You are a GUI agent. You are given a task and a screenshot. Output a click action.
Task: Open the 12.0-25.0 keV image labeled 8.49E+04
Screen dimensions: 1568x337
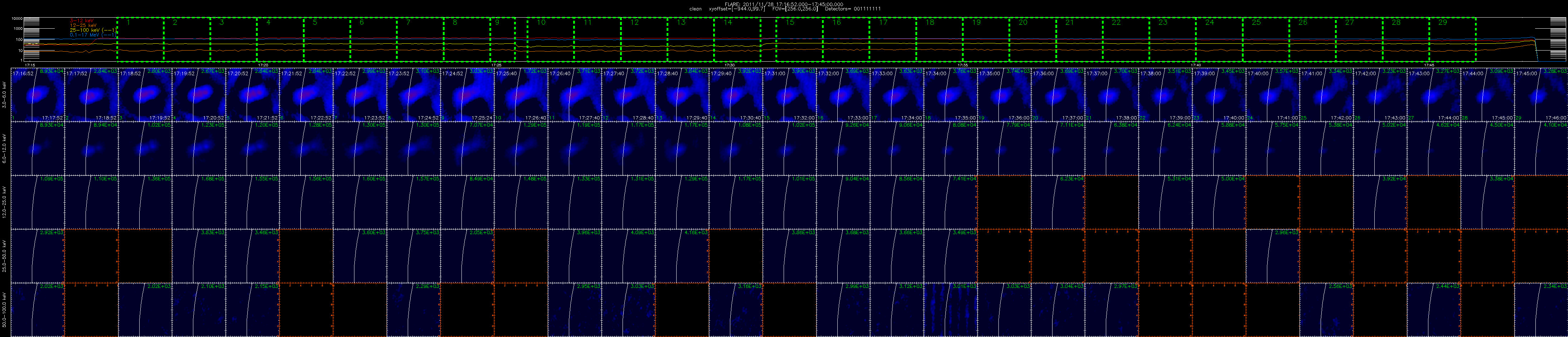(468, 202)
